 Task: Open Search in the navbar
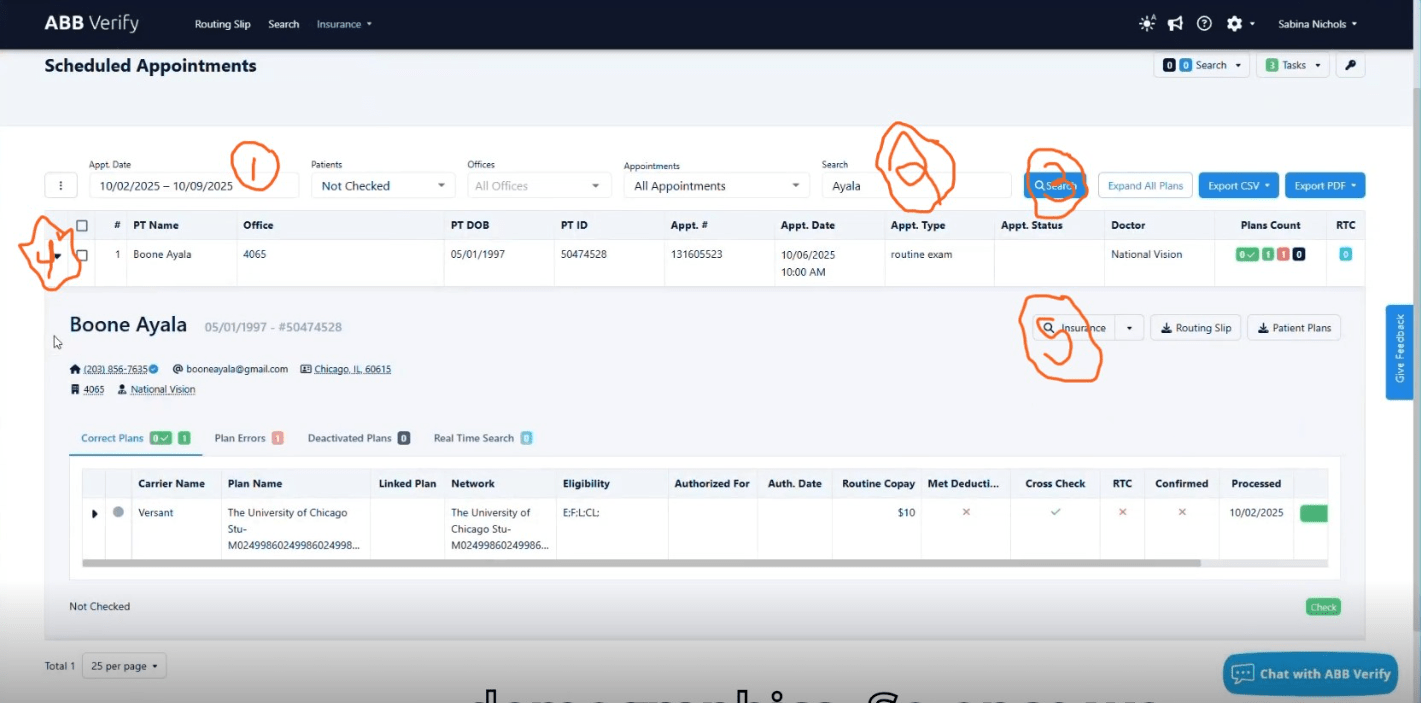pyautogui.click(x=283, y=24)
